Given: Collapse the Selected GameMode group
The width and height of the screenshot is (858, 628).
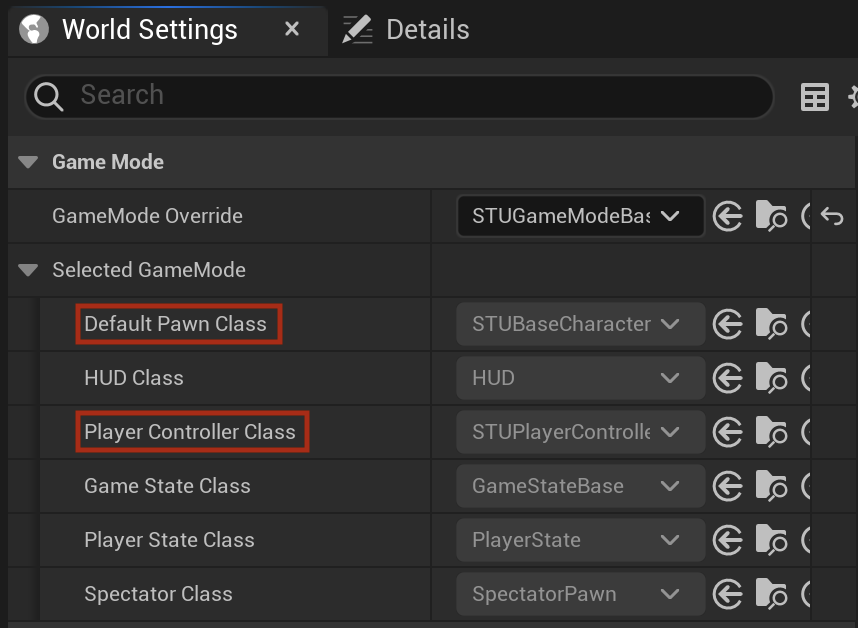Looking at the screenshot, I should coord(28,270).
